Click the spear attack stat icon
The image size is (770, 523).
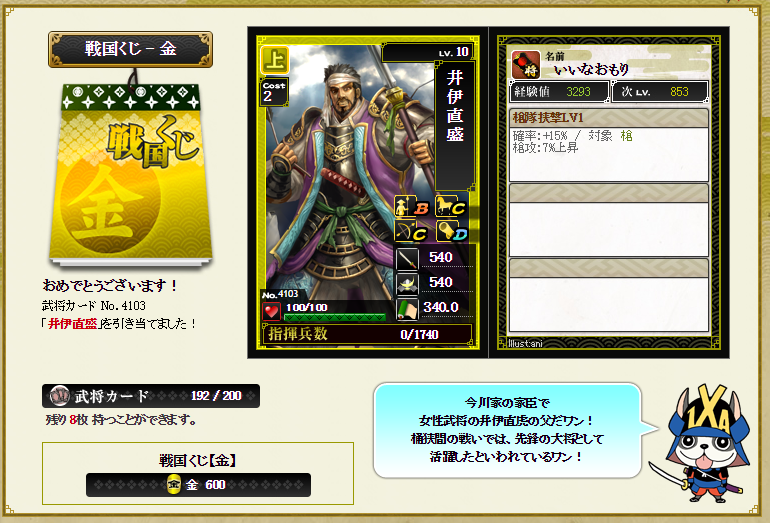pos(407,258)
